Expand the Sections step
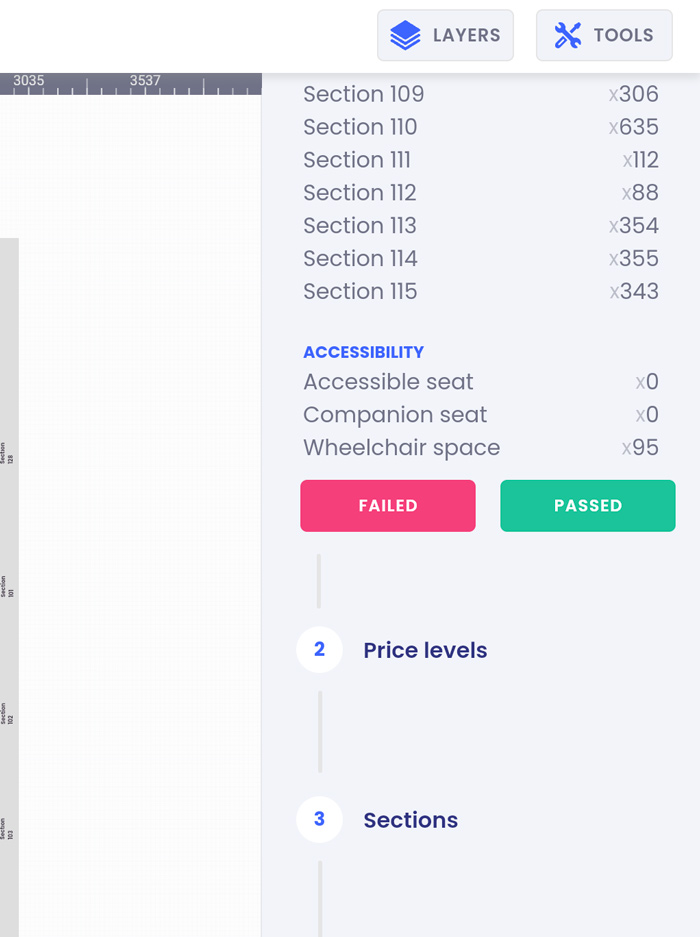This screenshot has height=937, width=700. (411, 820)
